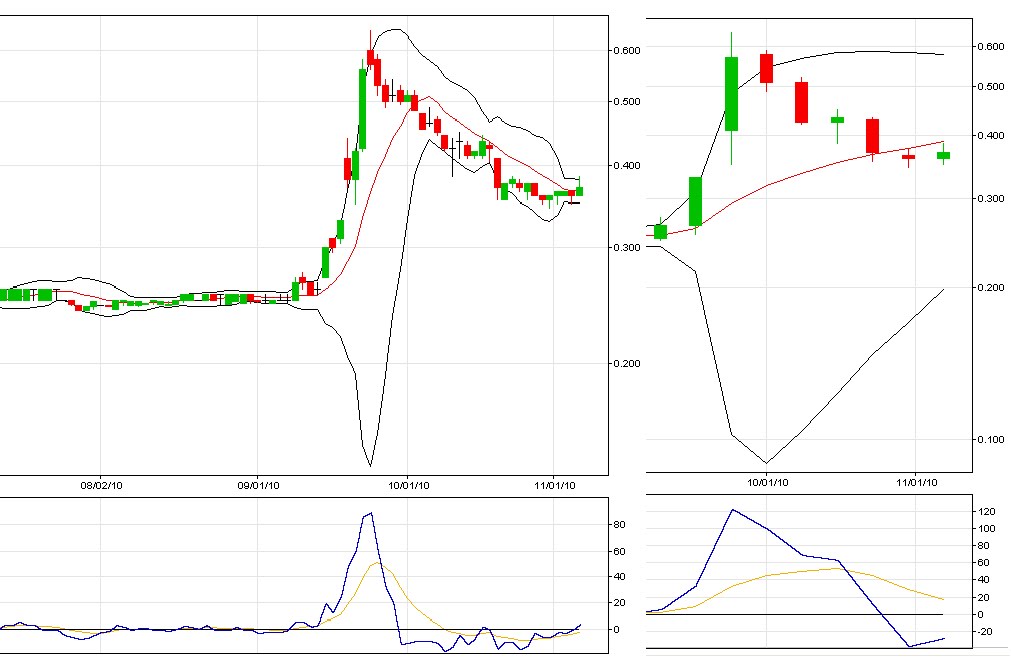Image resolution: width=1011 pixels, height=659 pixels.
Task: Click the 0 level on right oscillator axis
Action: pyautogui.click(x=980, y=615)
